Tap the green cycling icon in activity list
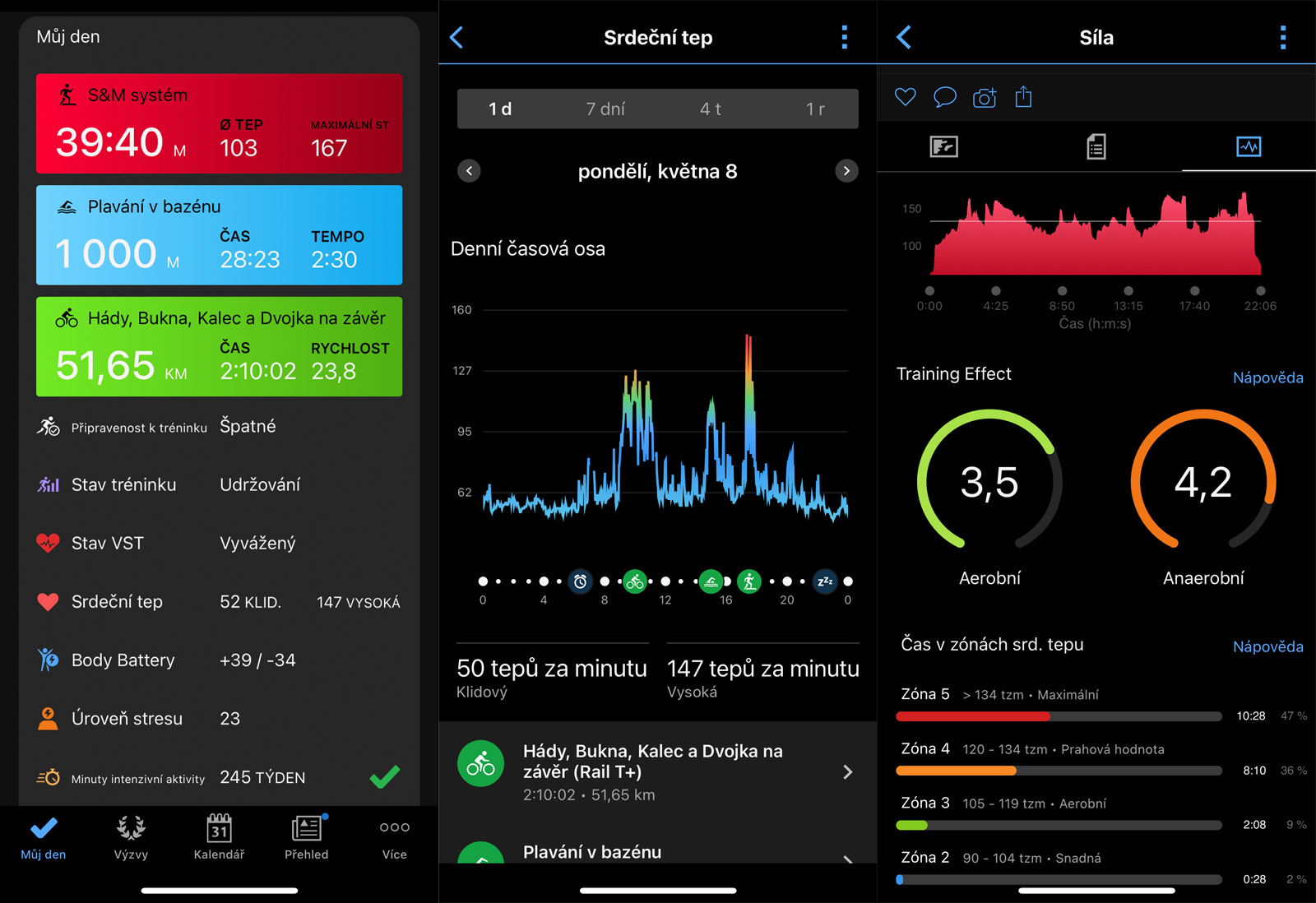Screen dimensions: 1316x903 480,764
